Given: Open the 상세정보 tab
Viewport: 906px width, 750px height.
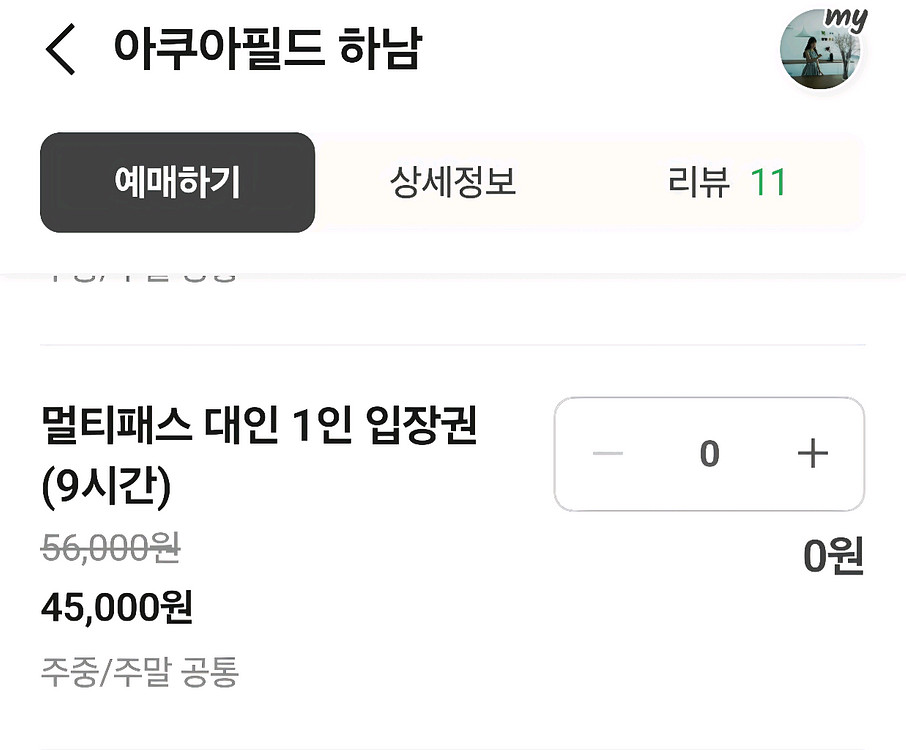Looking at the screenshot, I should coord(452,182).
